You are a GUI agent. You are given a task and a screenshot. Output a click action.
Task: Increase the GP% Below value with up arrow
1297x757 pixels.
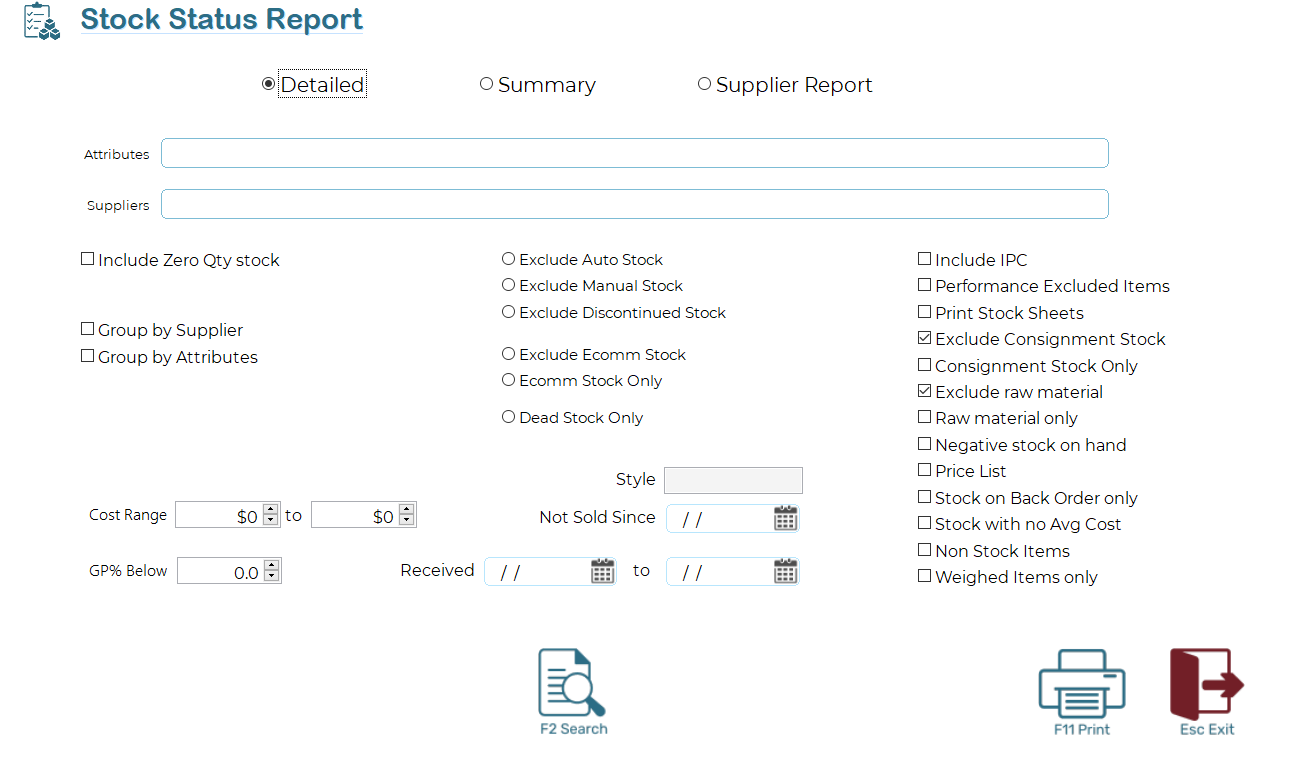272,566
